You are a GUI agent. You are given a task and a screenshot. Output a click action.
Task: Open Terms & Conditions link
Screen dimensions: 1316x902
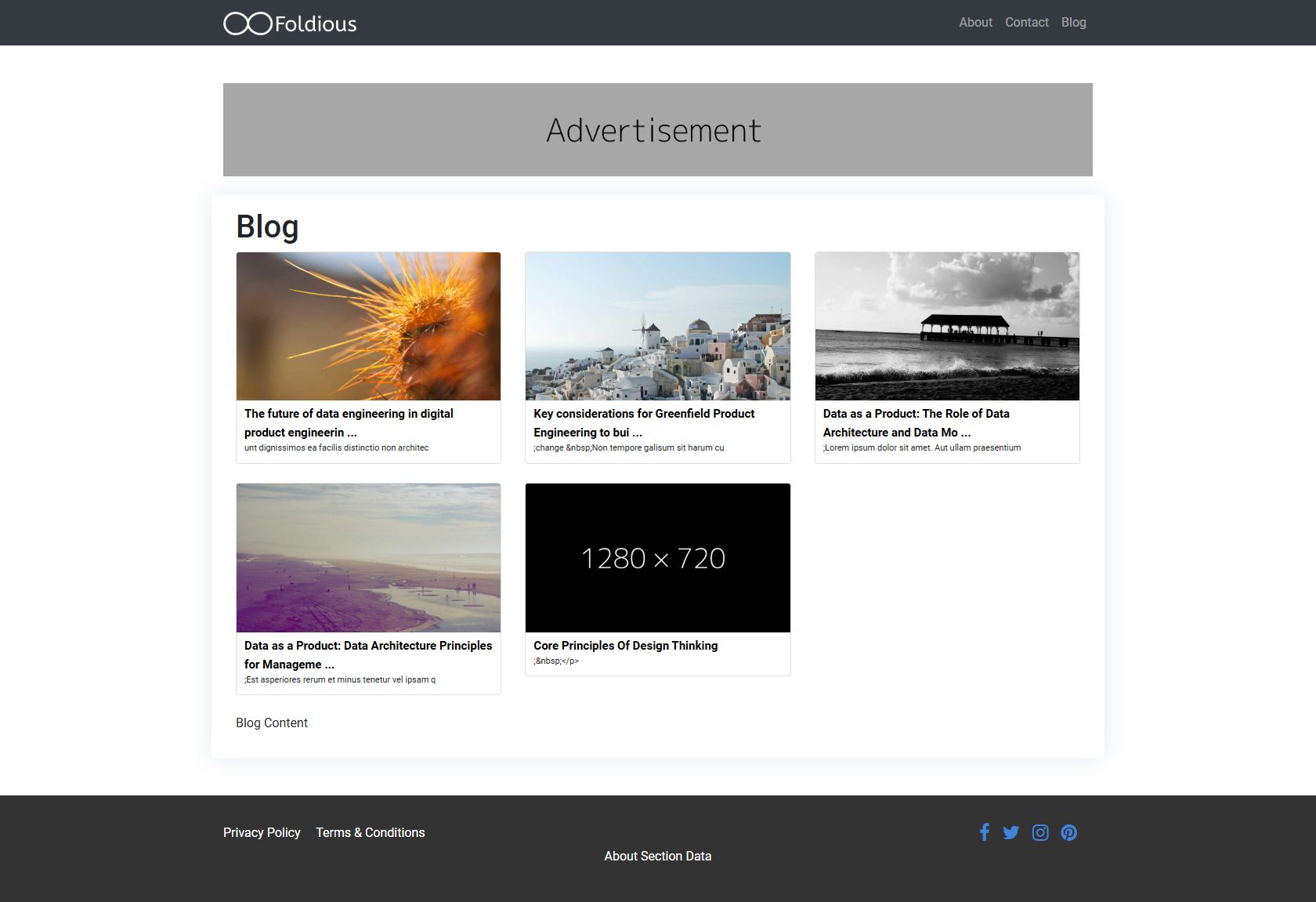[x=370, y=832]
